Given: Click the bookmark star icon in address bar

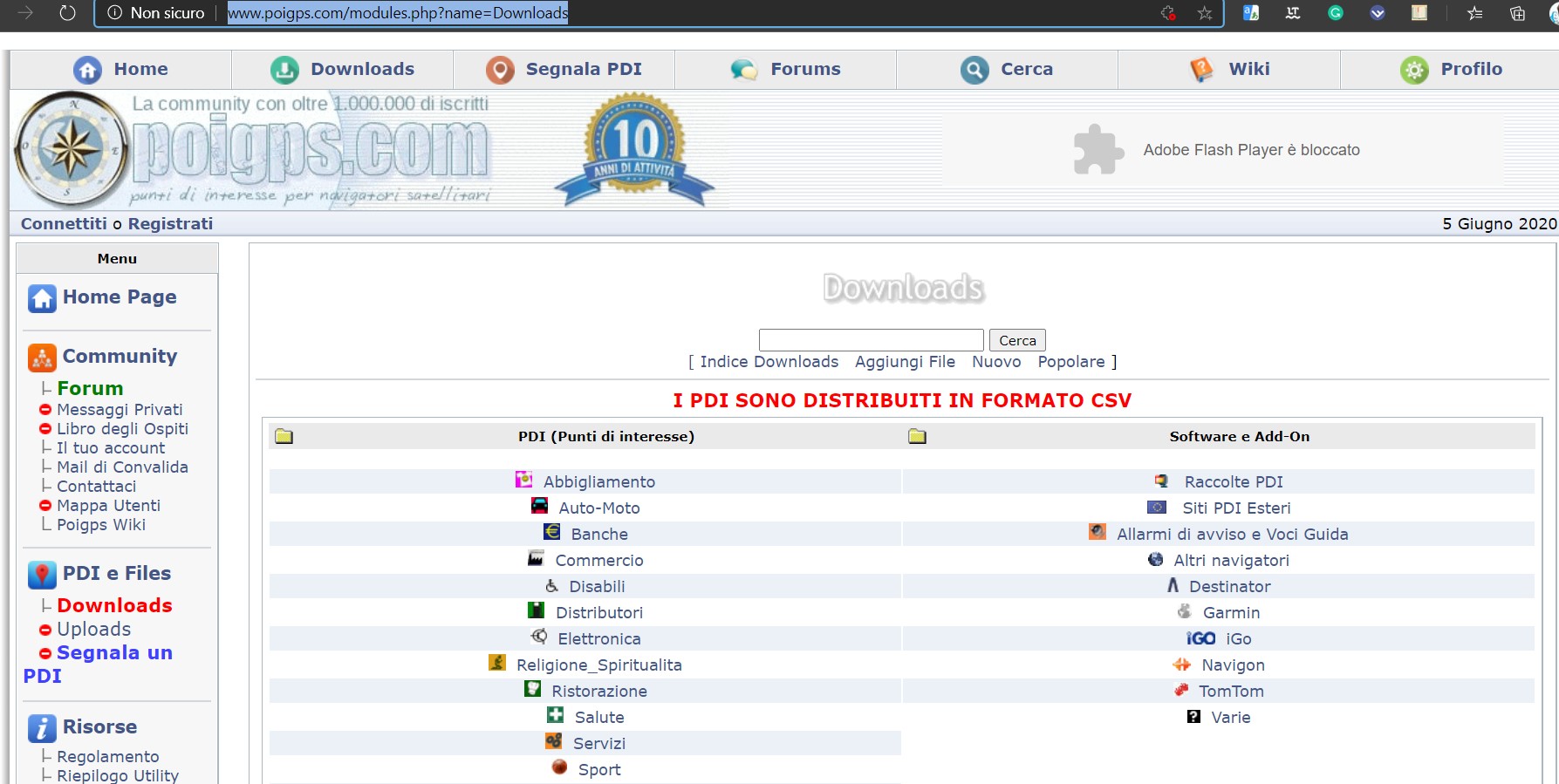Looking at the screenshot, I should click(x=1205, y=13).
